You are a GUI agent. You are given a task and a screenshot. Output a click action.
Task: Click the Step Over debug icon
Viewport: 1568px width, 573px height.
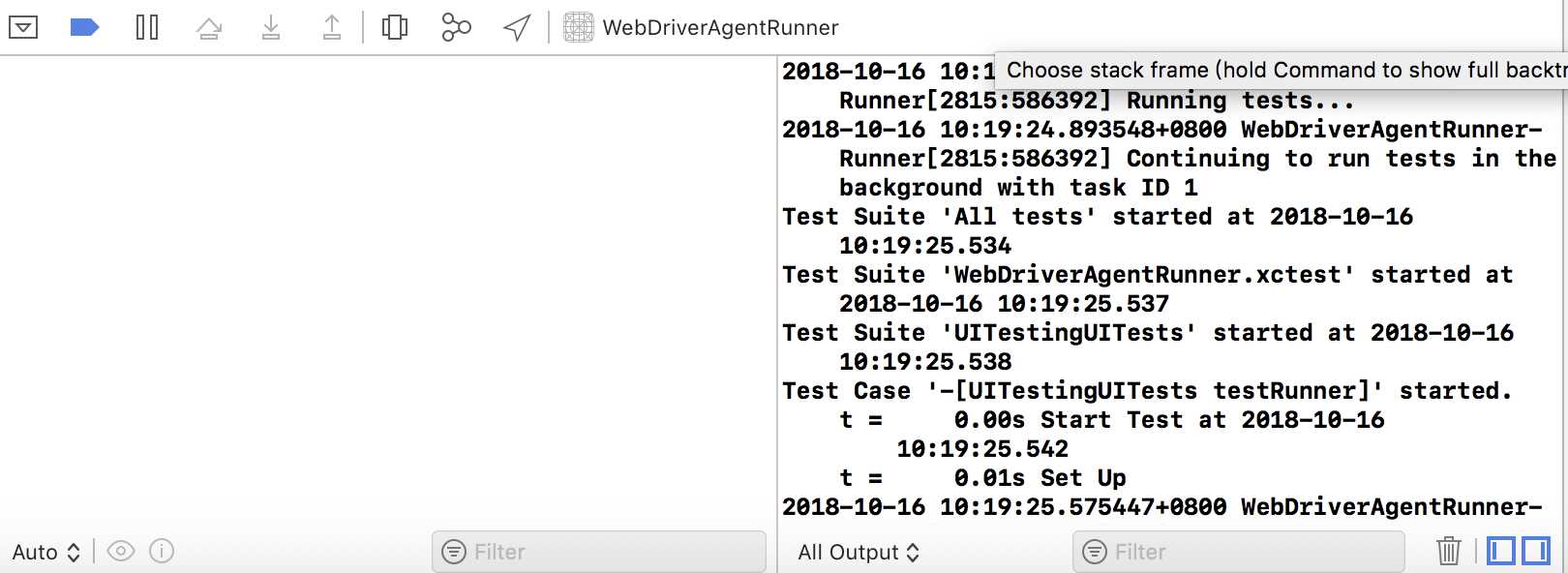(x=209, y=27)
